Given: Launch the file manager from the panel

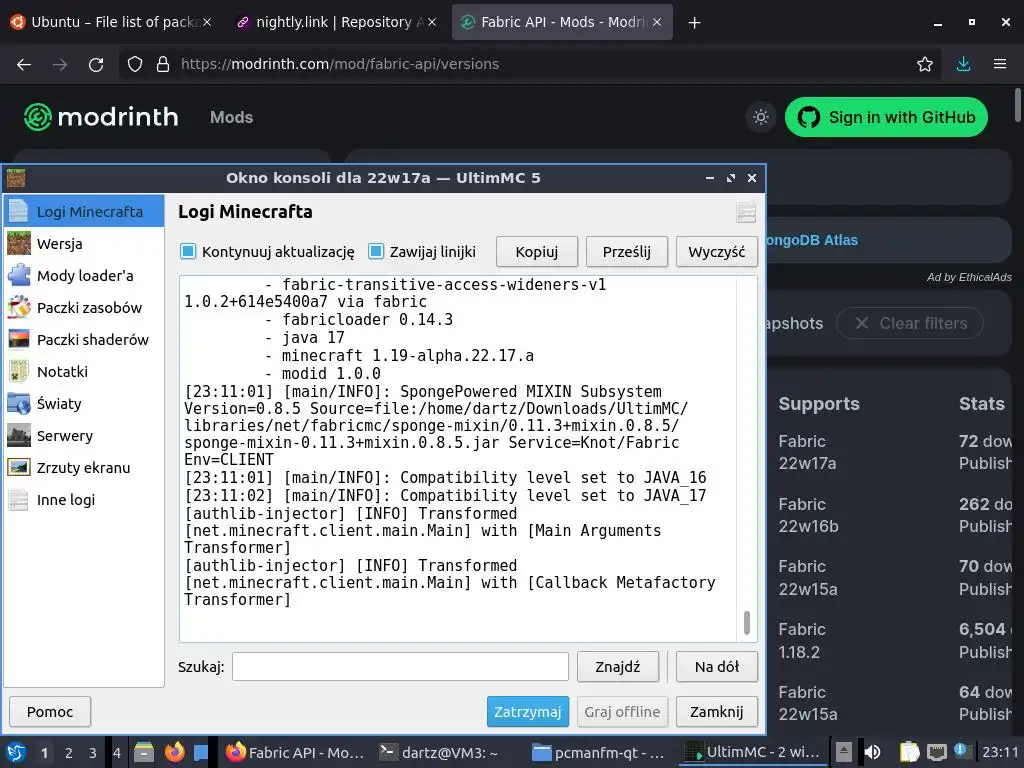Looking at the screenshot, I should pos(144,752).
